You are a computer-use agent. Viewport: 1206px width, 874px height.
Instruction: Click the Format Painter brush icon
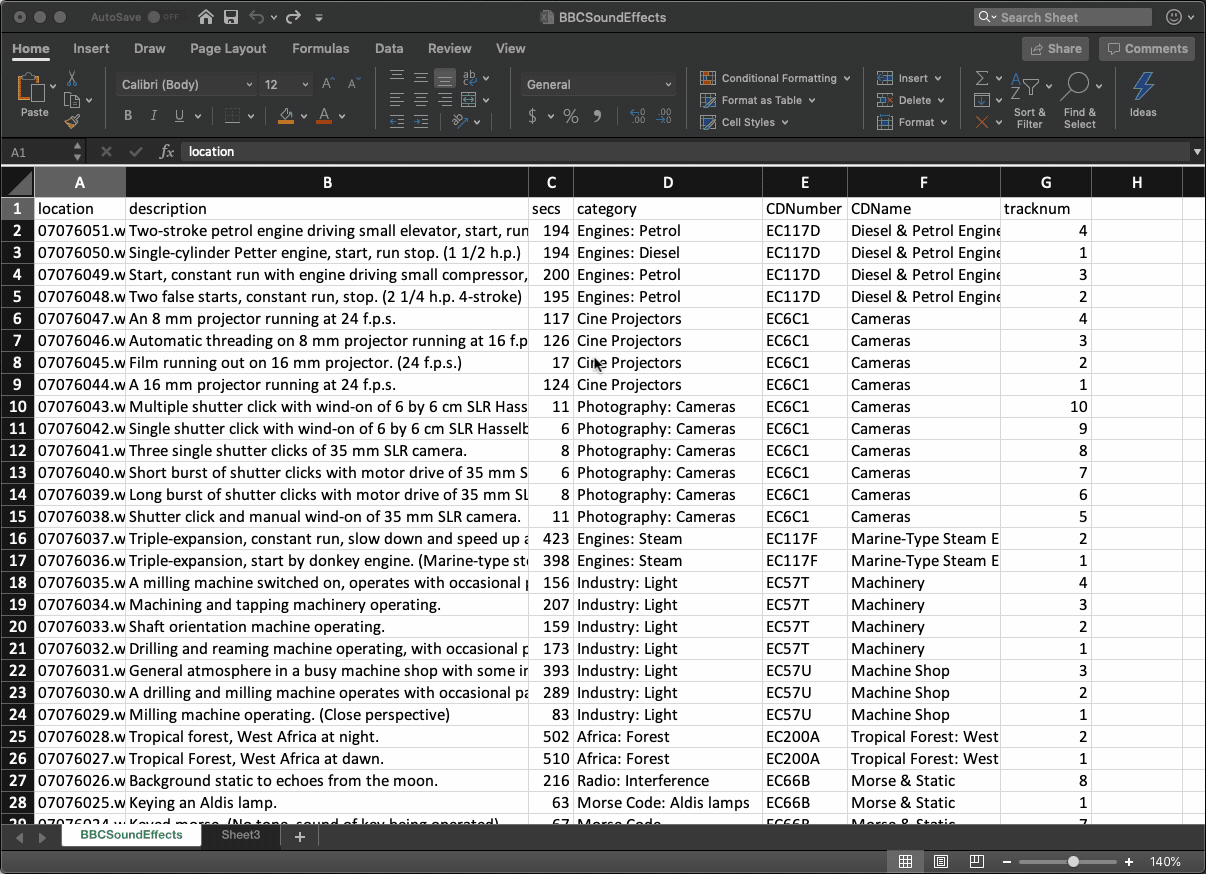[72, 122]
